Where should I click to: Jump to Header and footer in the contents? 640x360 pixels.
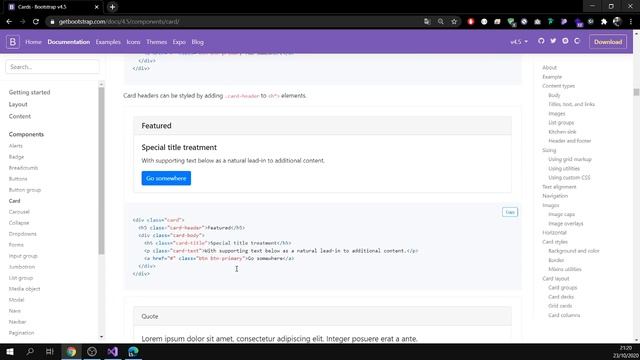(x=570, y=141)
